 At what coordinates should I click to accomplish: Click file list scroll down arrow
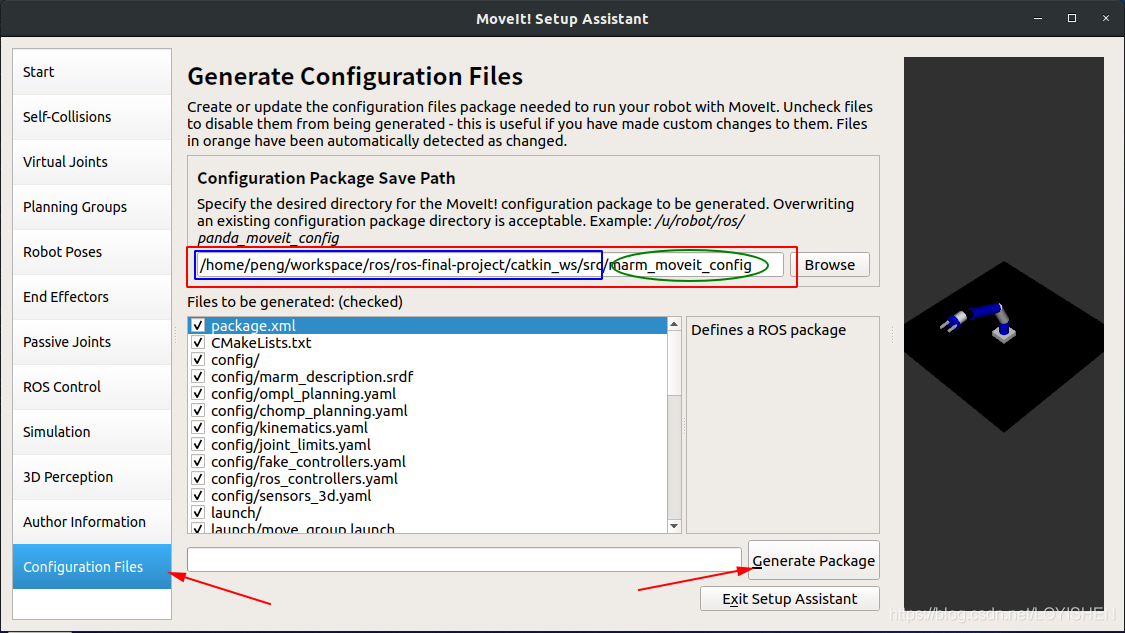click(x=674, y=526)
